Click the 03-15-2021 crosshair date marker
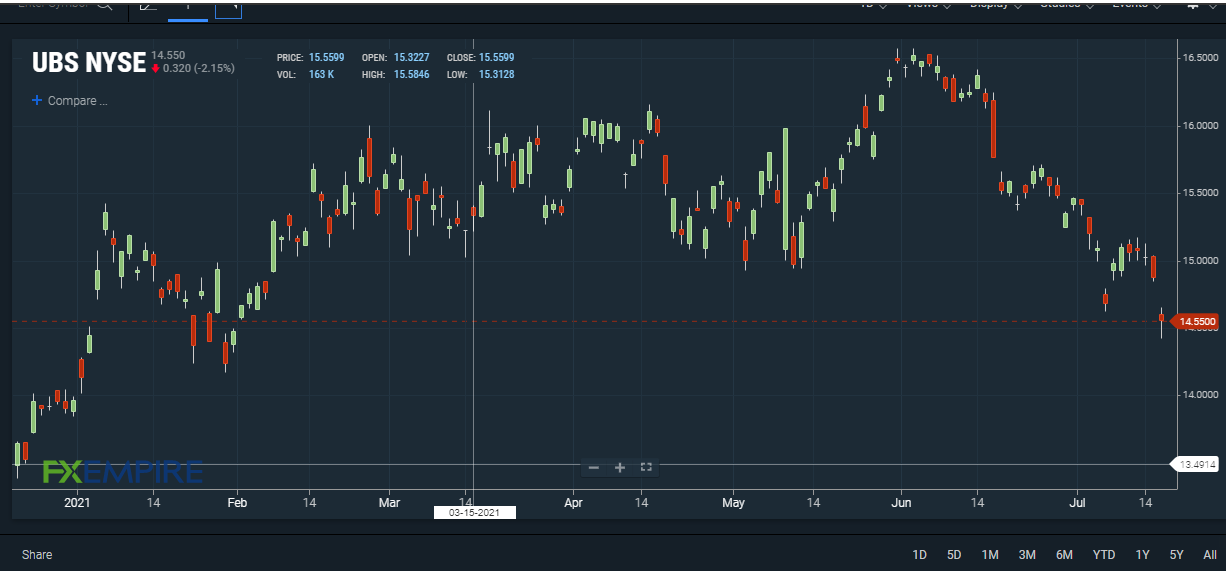The height and width of the screenshot is (571, 1226). pyautogui.click(x=474, y=512)
